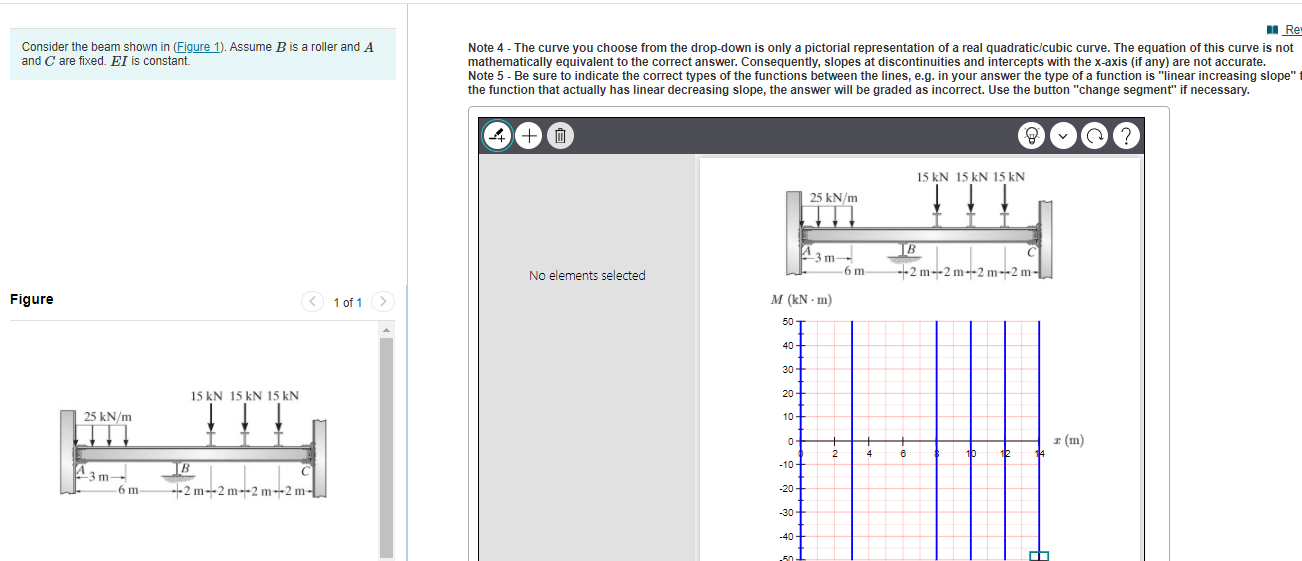Click figure panel scroll-up arrow
The image size is (1302, 561).
[387, 330]
